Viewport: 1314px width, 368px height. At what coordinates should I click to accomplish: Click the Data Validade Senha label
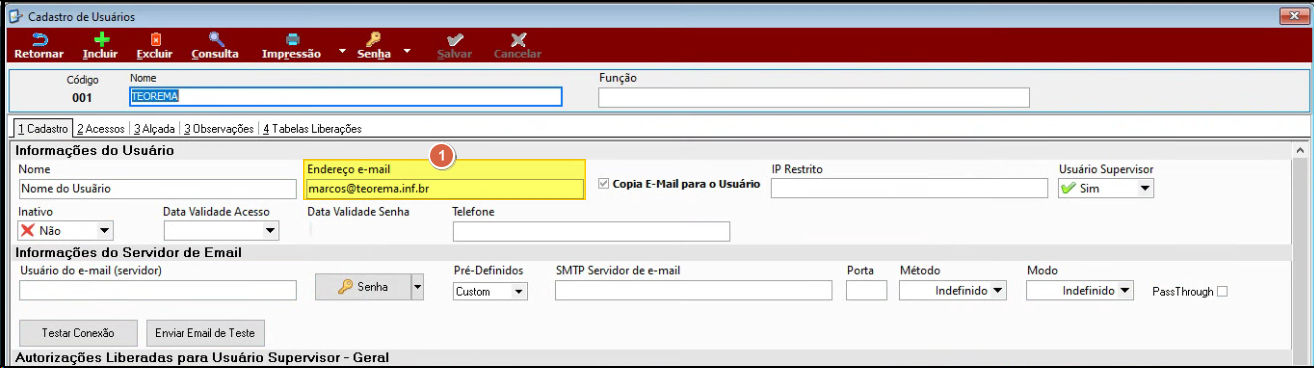click(358, 212)
